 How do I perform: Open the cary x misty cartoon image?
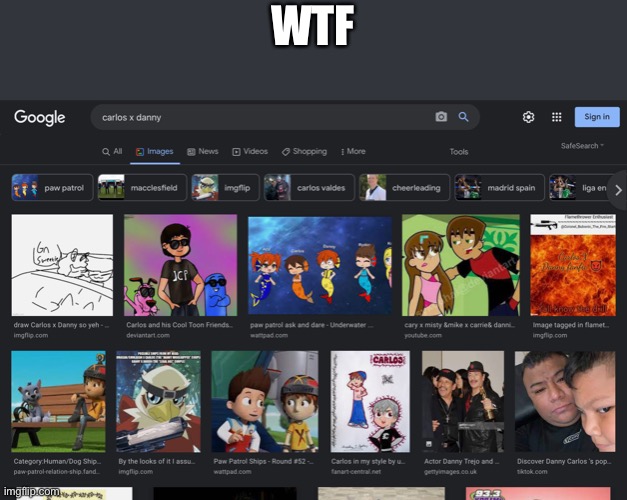461,265
